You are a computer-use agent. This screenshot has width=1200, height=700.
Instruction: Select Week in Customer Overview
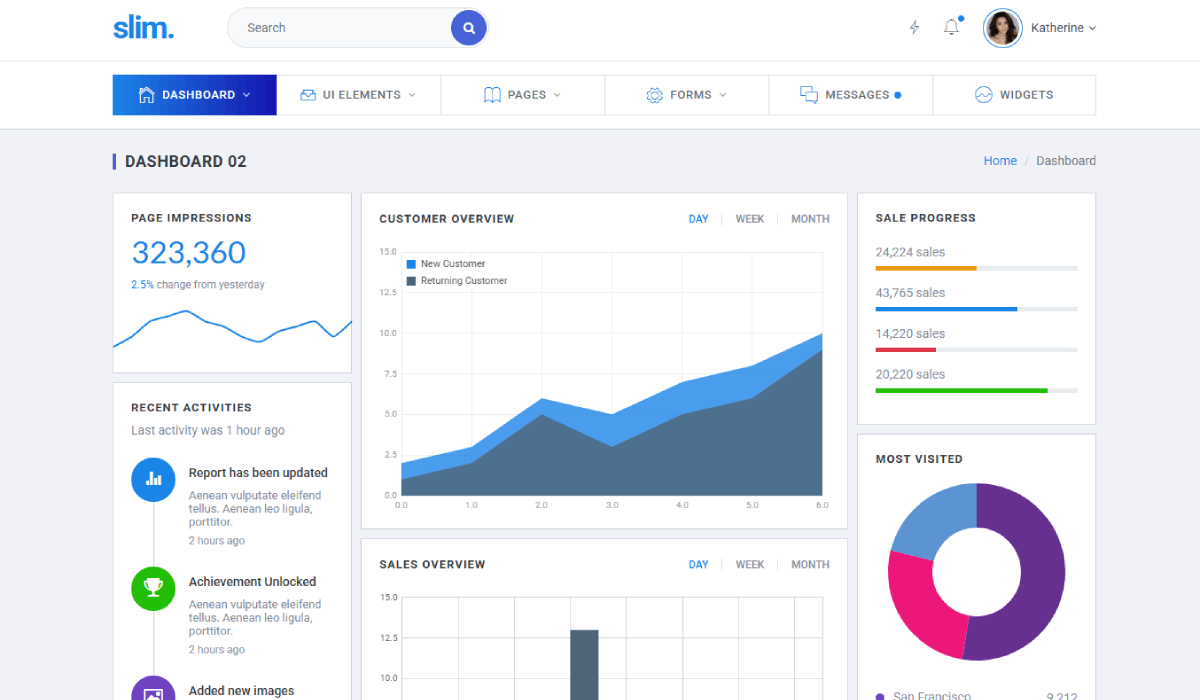coord(750,219)
